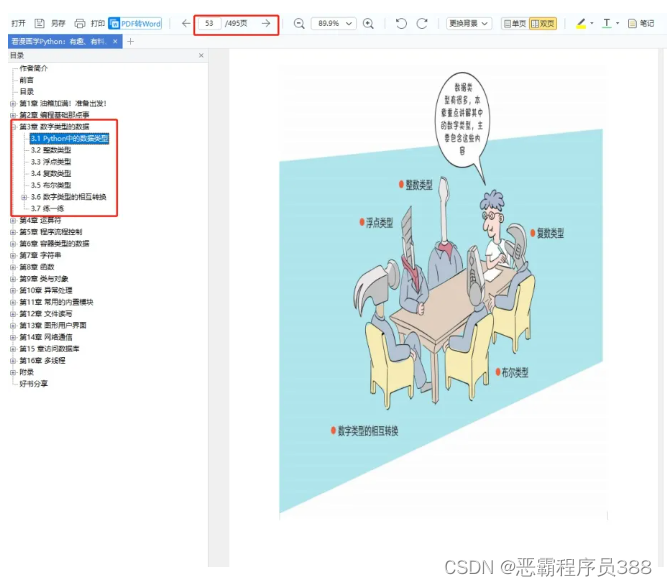Expand 第10章 异常处理

coord(13,290)
